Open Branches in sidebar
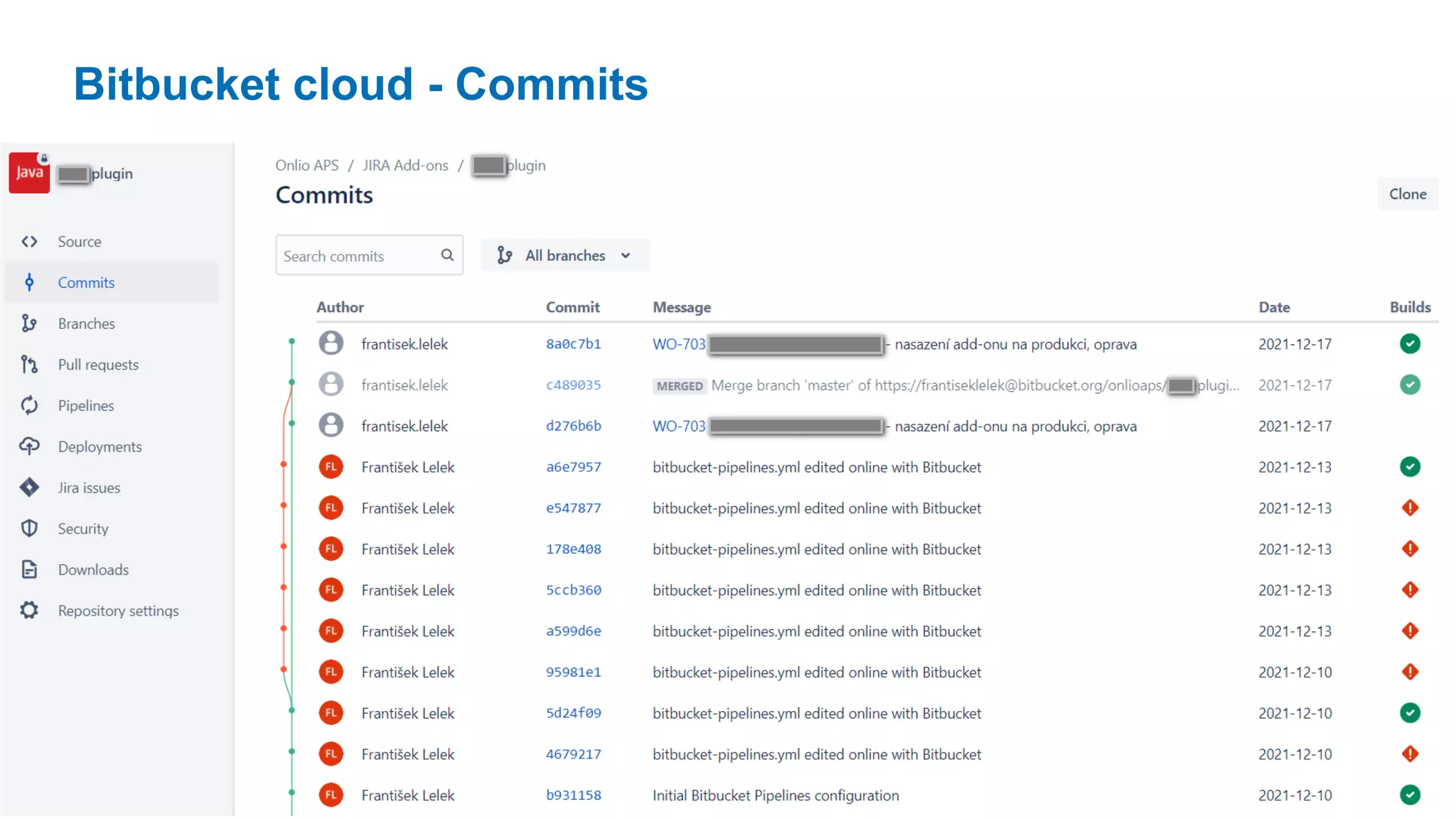 coord(86,323)
